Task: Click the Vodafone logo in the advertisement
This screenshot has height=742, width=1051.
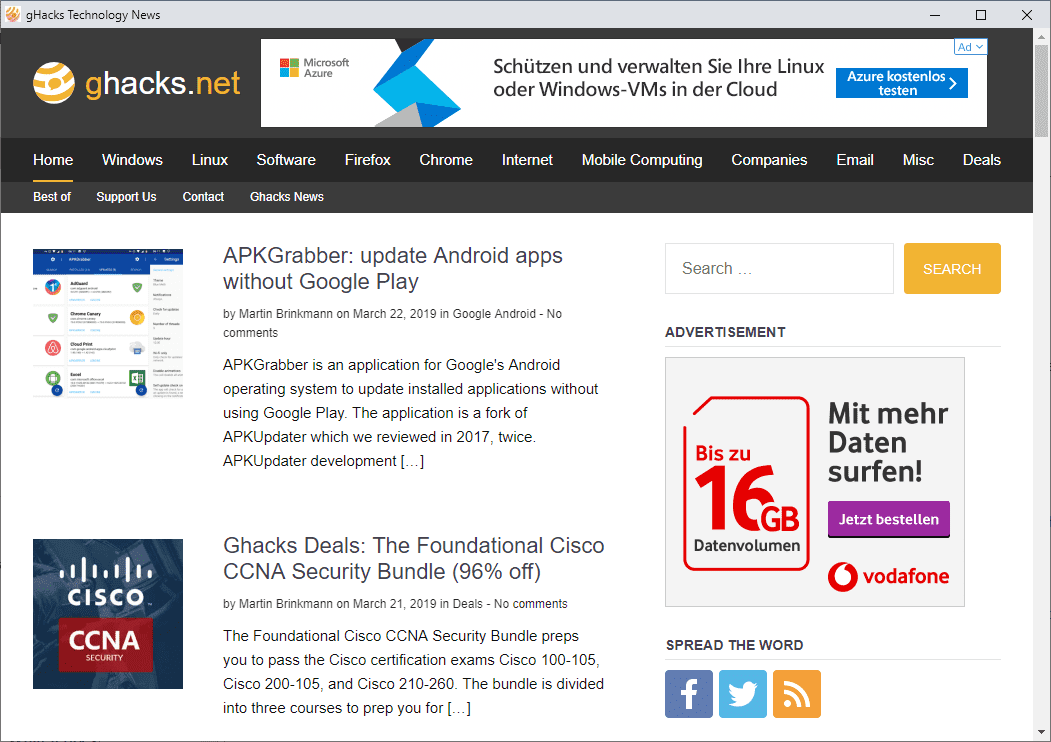Action: point(888,576)
